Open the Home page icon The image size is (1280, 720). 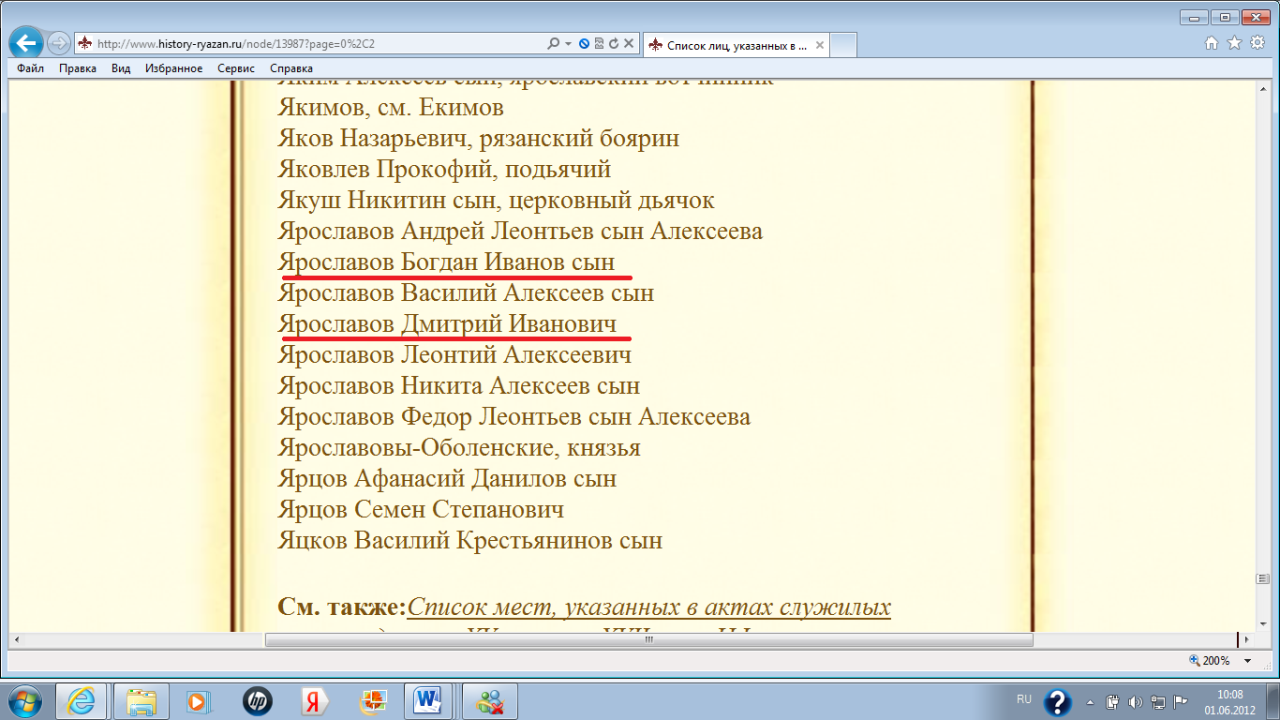click(1211, 43)
